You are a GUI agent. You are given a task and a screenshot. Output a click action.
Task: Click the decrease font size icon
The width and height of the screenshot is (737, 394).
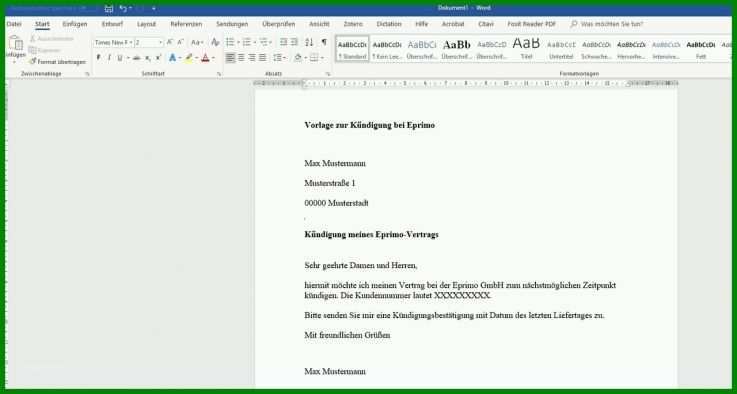180,42
